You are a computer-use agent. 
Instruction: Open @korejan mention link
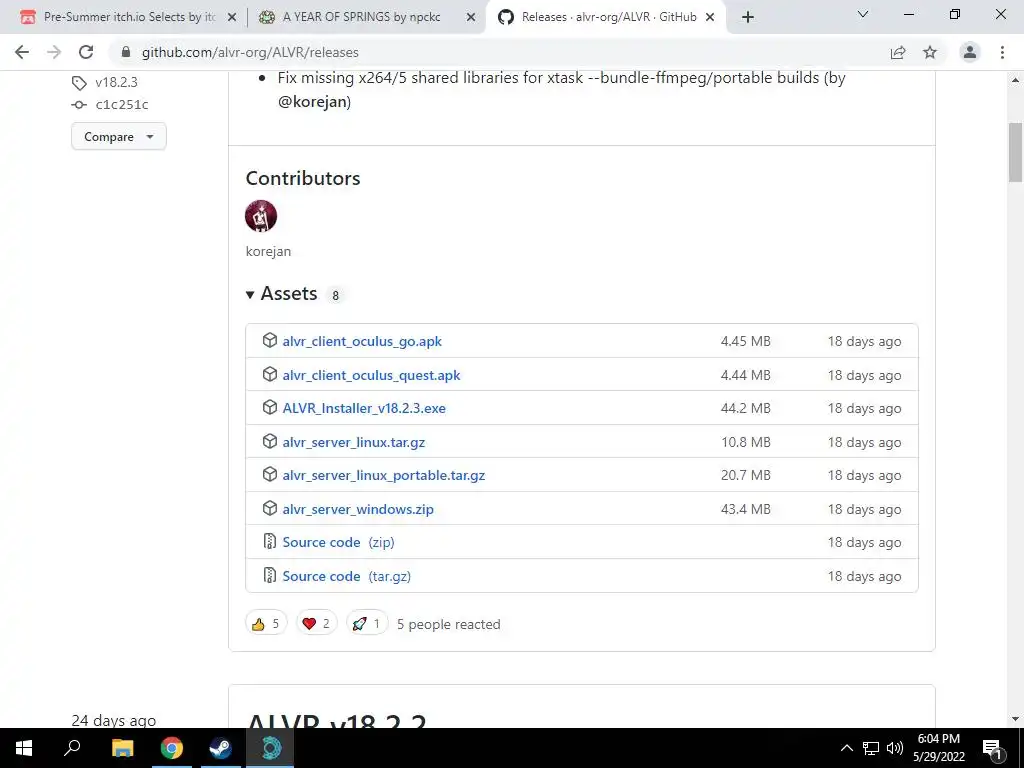tap(312, 102)
